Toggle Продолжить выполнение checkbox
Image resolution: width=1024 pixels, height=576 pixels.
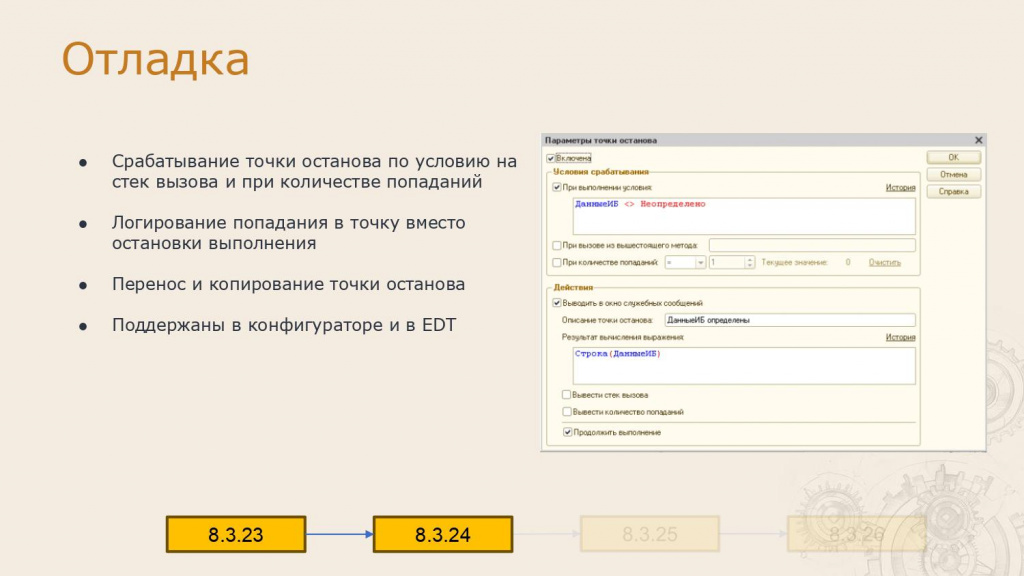[567, 432]
